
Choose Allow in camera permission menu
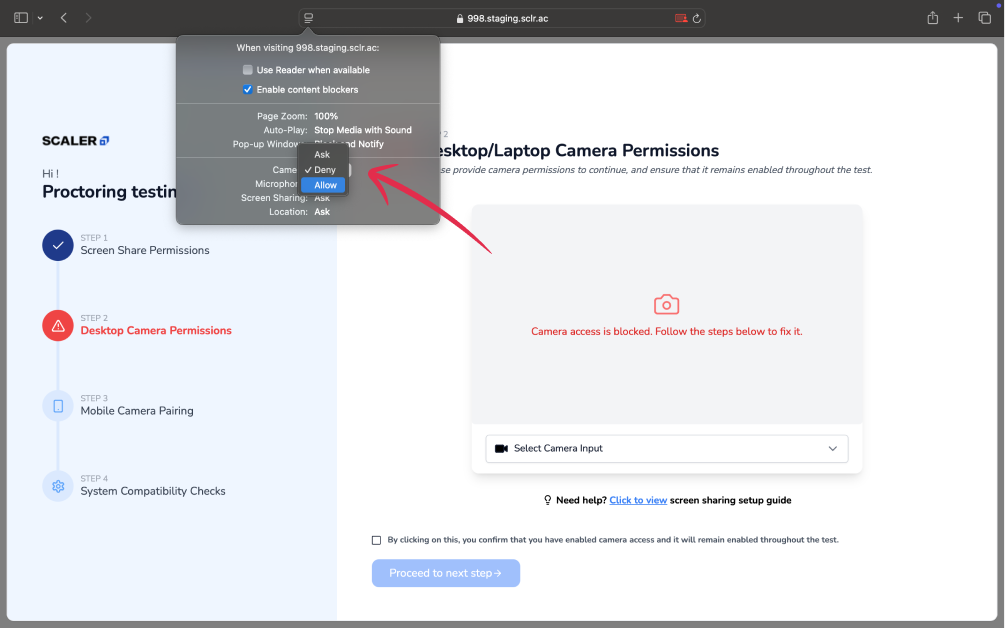[323, 185]
